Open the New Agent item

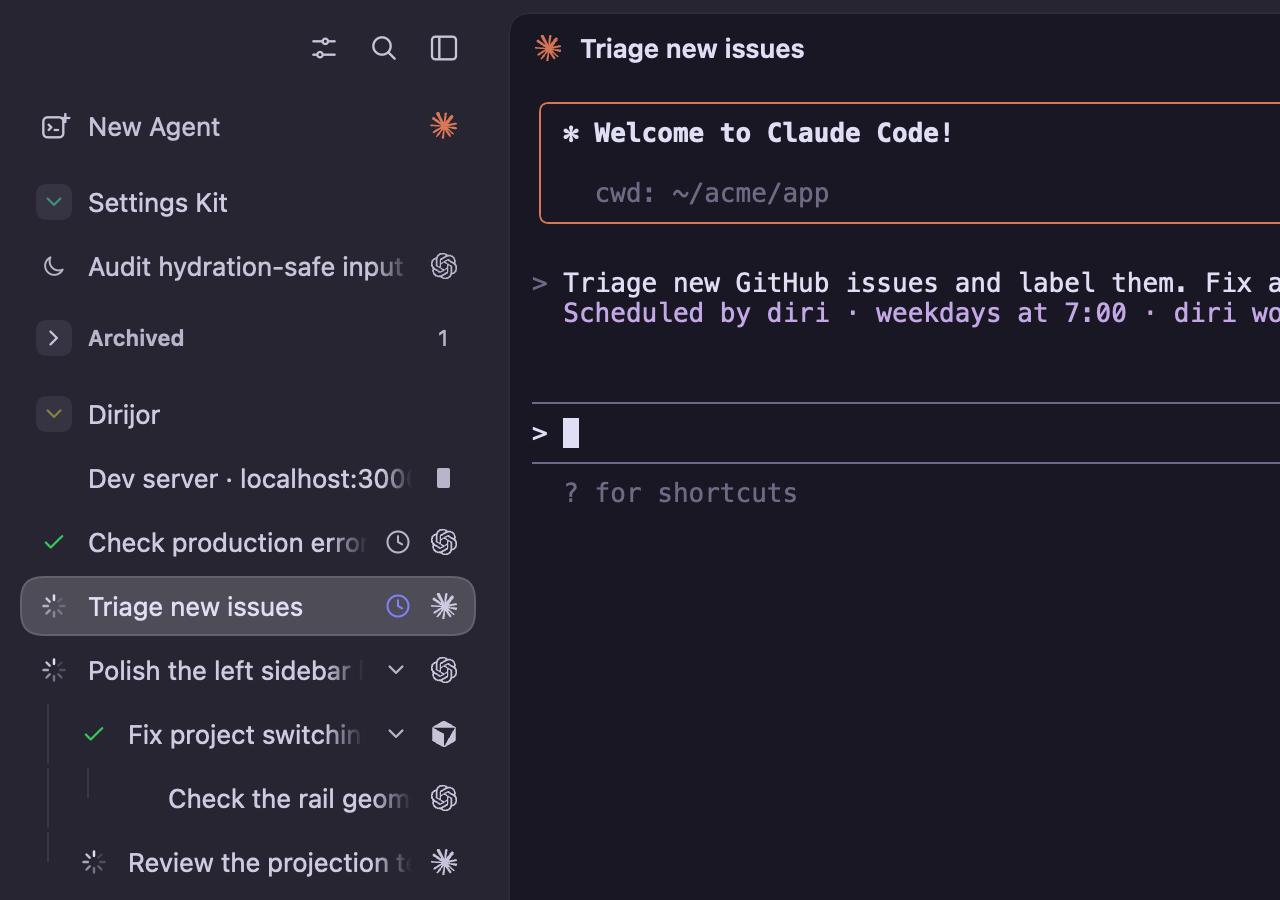pyautogui.click(x=248, y=127)
